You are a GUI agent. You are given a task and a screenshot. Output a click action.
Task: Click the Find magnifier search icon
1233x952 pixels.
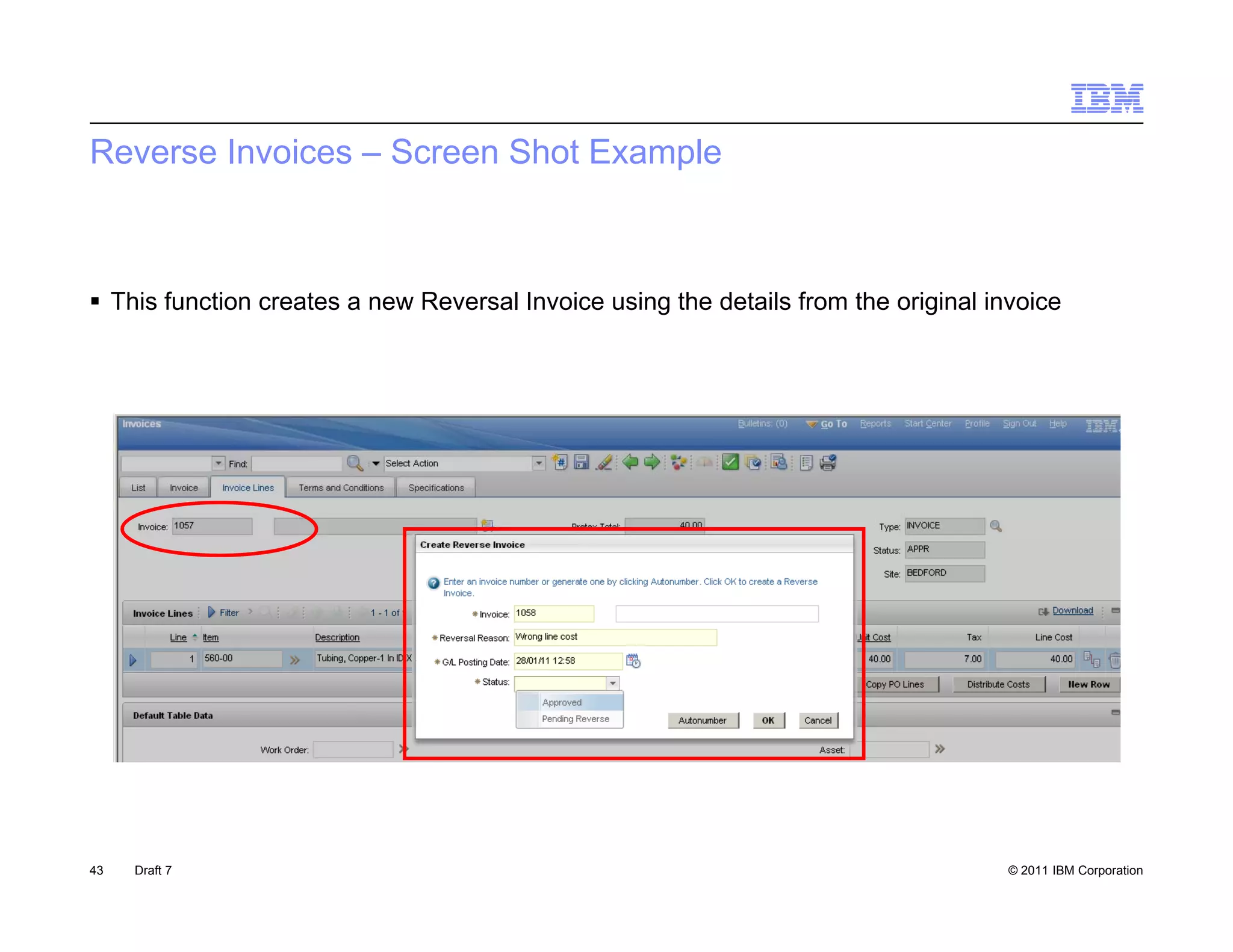click(x=355, y=463)
